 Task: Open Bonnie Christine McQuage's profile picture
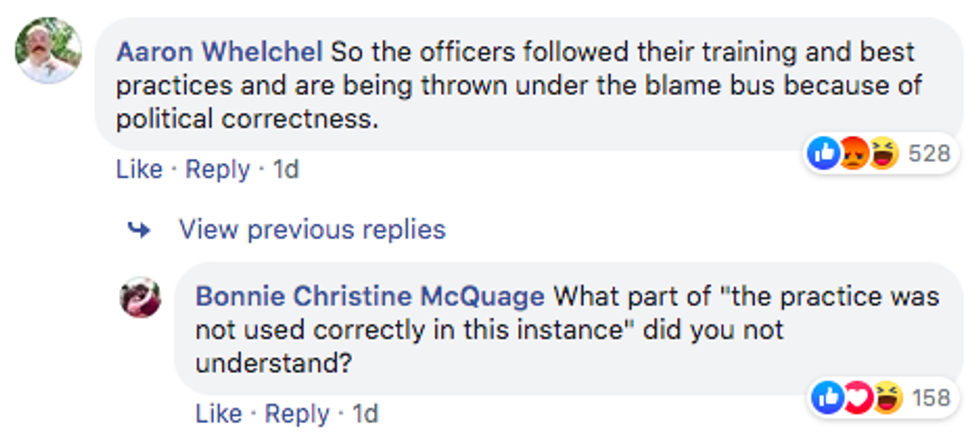click(x=141, y=297)
